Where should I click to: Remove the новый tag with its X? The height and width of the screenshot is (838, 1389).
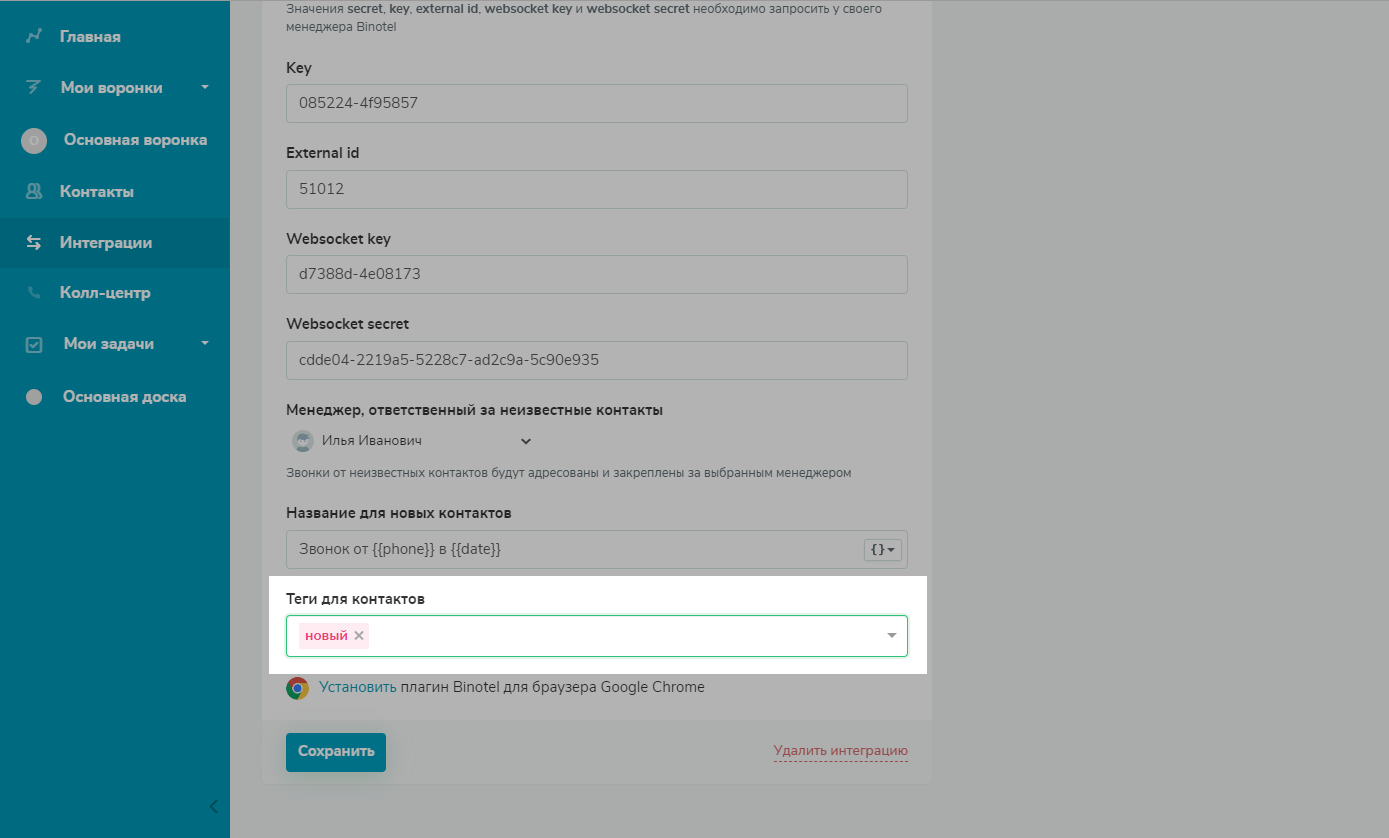[x=359, y=636]
